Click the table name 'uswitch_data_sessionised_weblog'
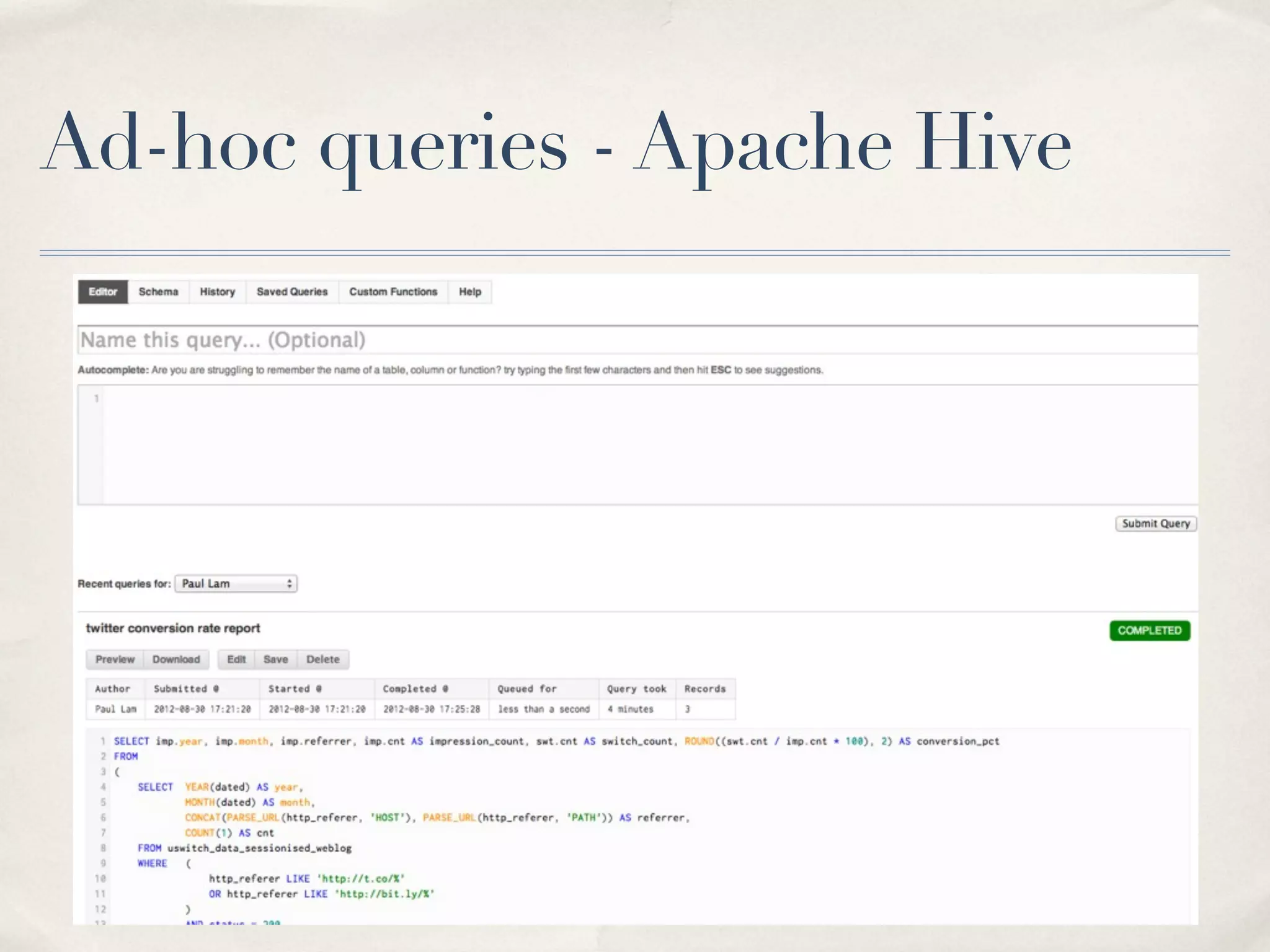This screenshot has height=952, width=1270. coord(259,848)
